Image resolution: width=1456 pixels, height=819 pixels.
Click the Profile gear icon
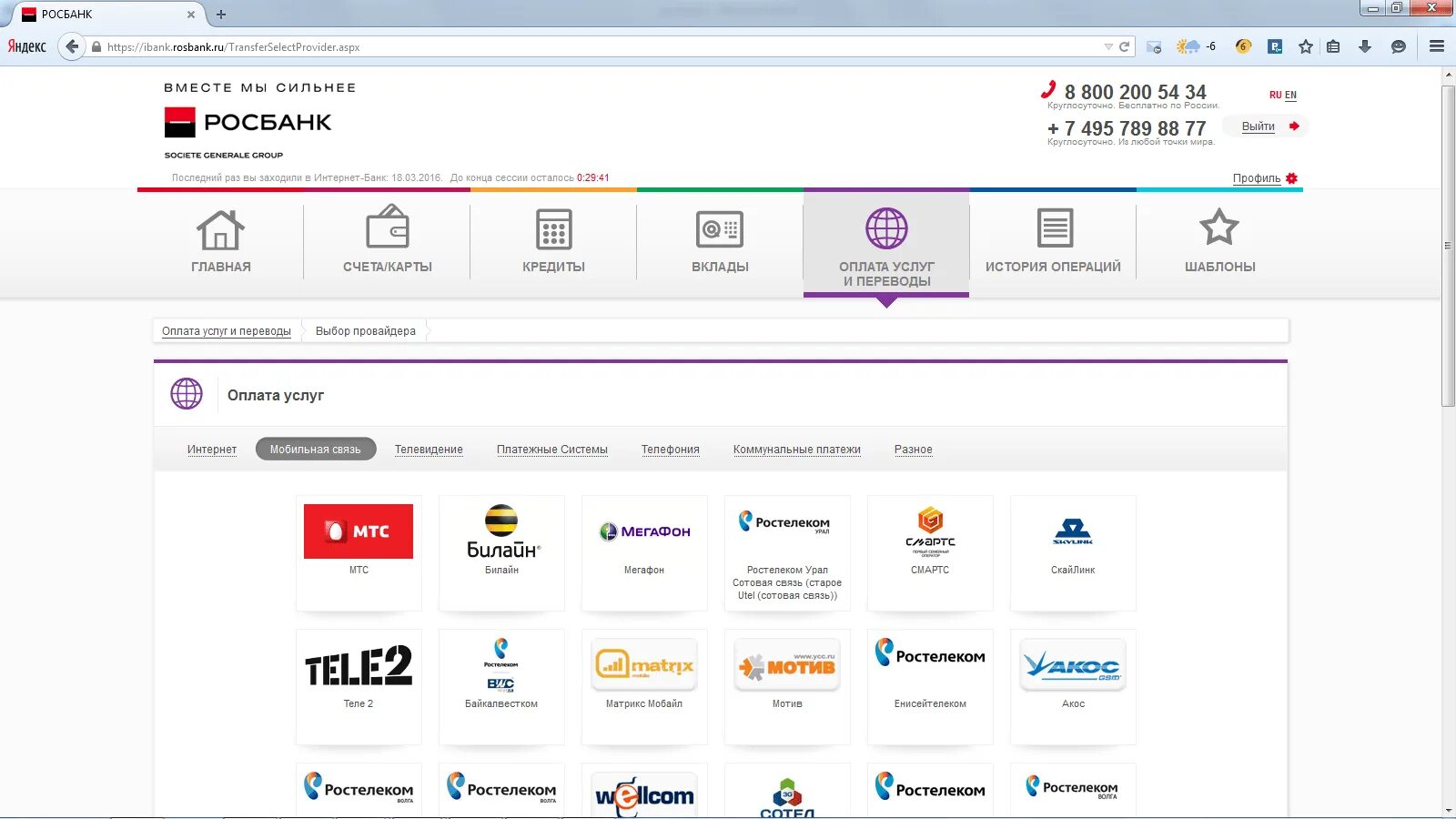click(x=1291, y=178)
